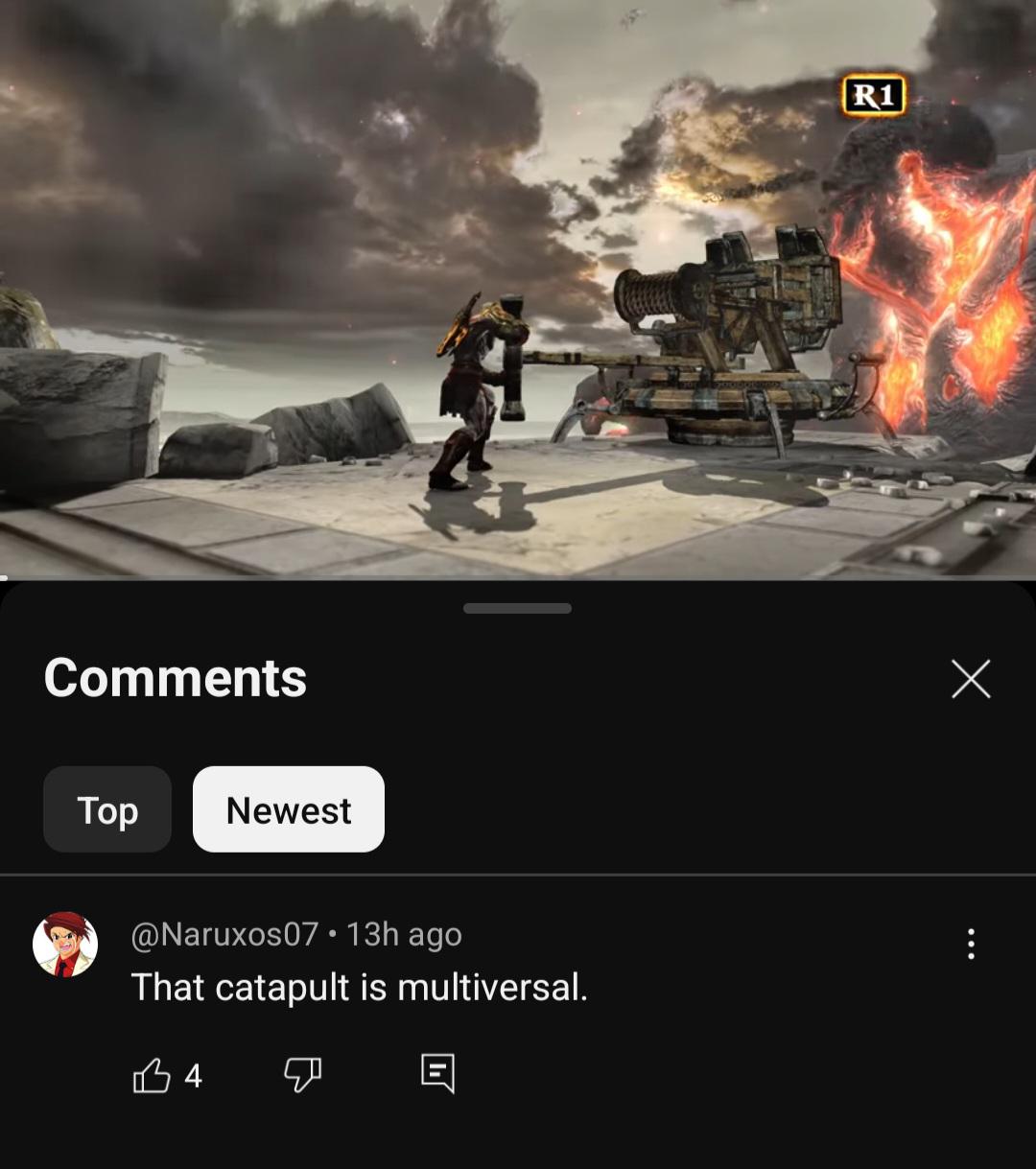Select the Newest comments filter
The height and width of the screenshot is (1169, 1036).
(x=289, y=809)
